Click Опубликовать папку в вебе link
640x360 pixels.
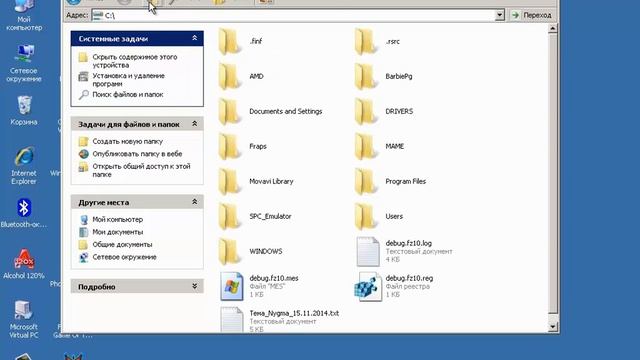click(x=137, y=154)
